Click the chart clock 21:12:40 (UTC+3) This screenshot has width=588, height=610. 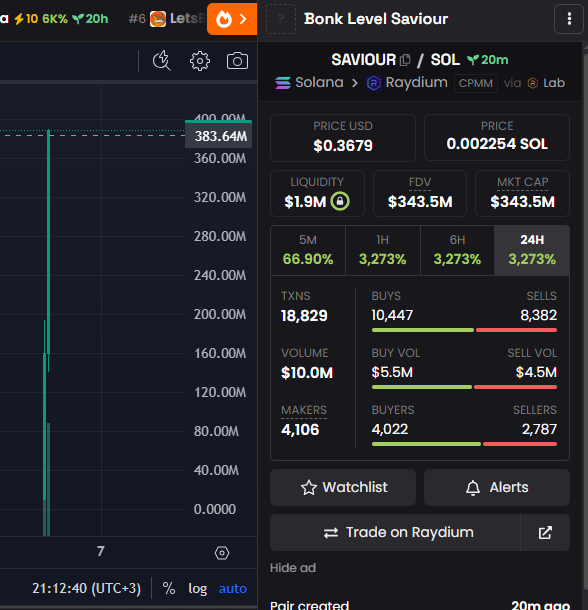pos(86,588)
